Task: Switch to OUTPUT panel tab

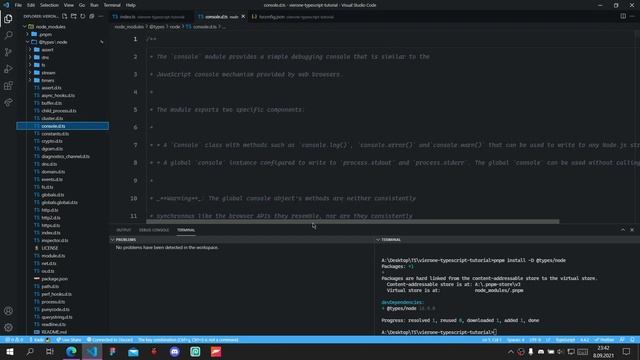Action: (x=124, y=230)
